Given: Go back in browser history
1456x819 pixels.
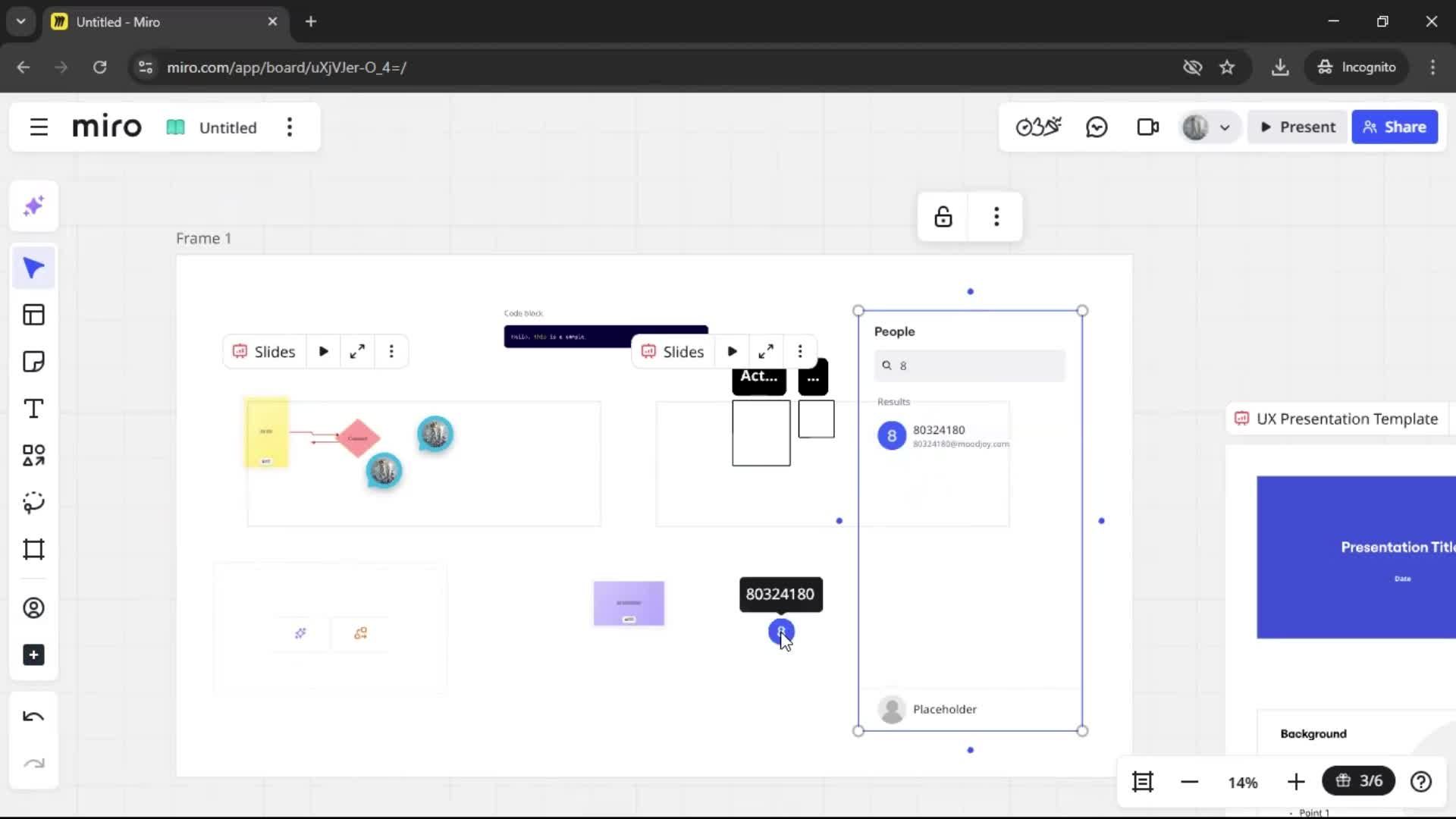Looking at the screenshot, I should pos(24,67).
